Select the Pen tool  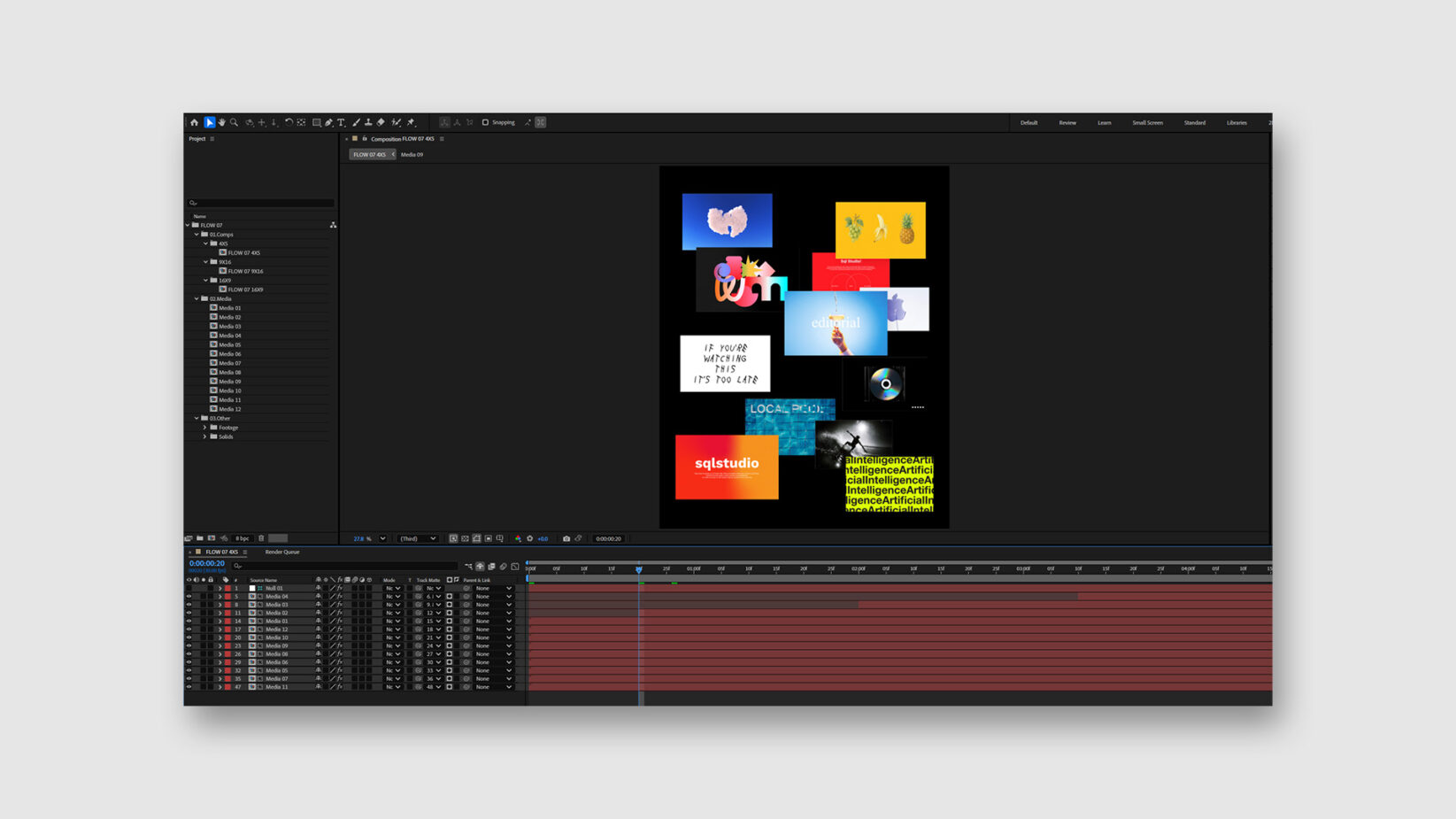point(328,123)
